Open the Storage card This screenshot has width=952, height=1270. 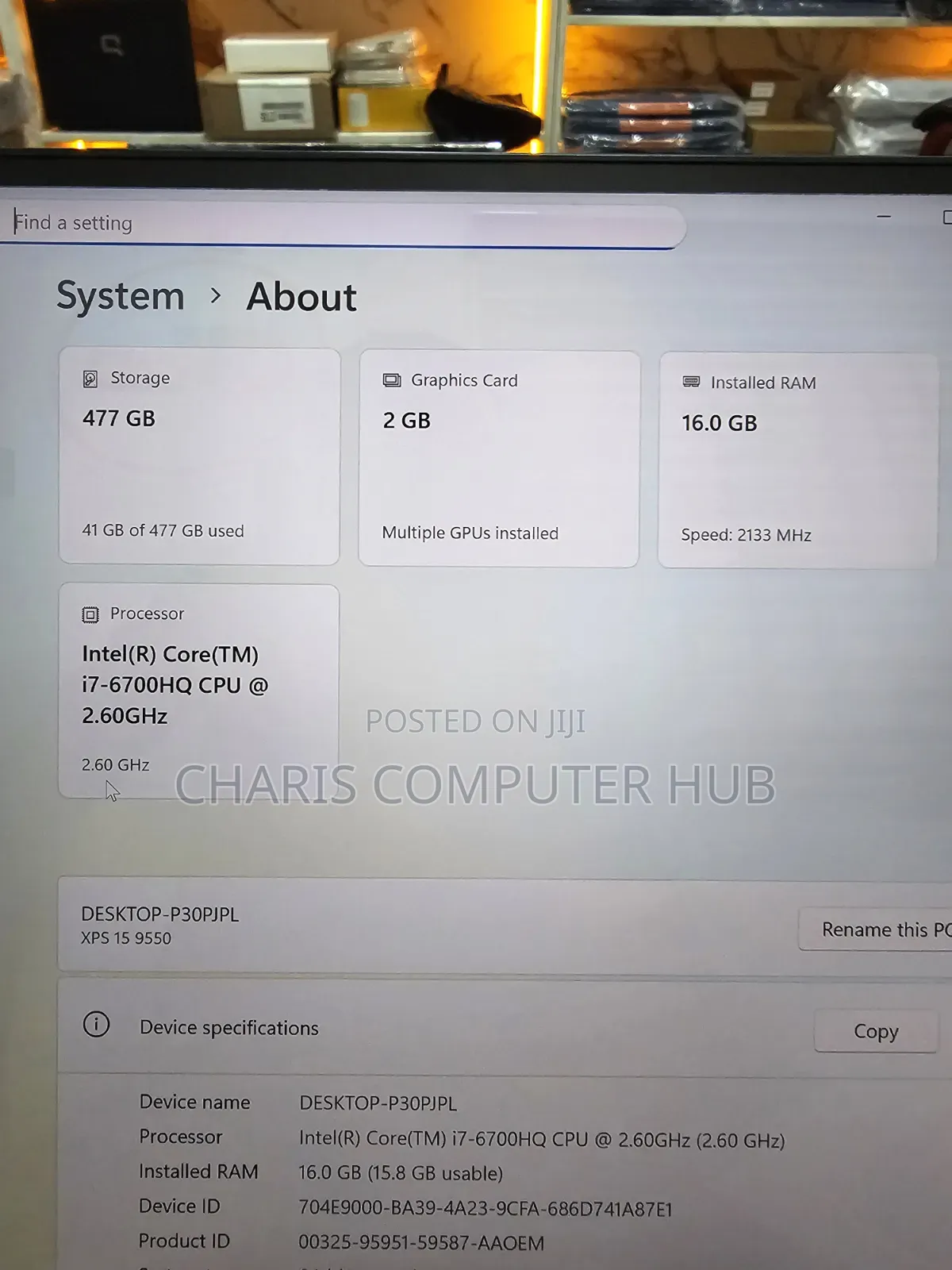(x=199, y=456)
